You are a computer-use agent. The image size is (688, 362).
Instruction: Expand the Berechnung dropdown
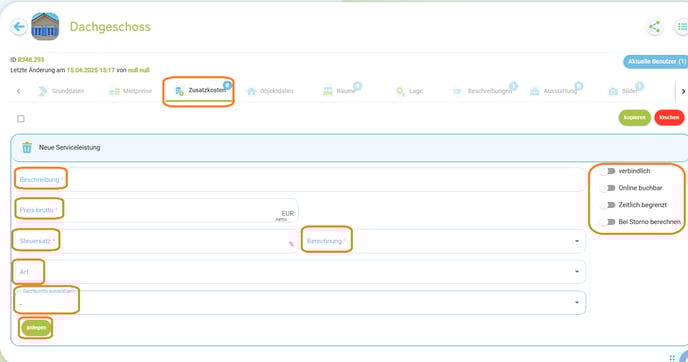443,241
